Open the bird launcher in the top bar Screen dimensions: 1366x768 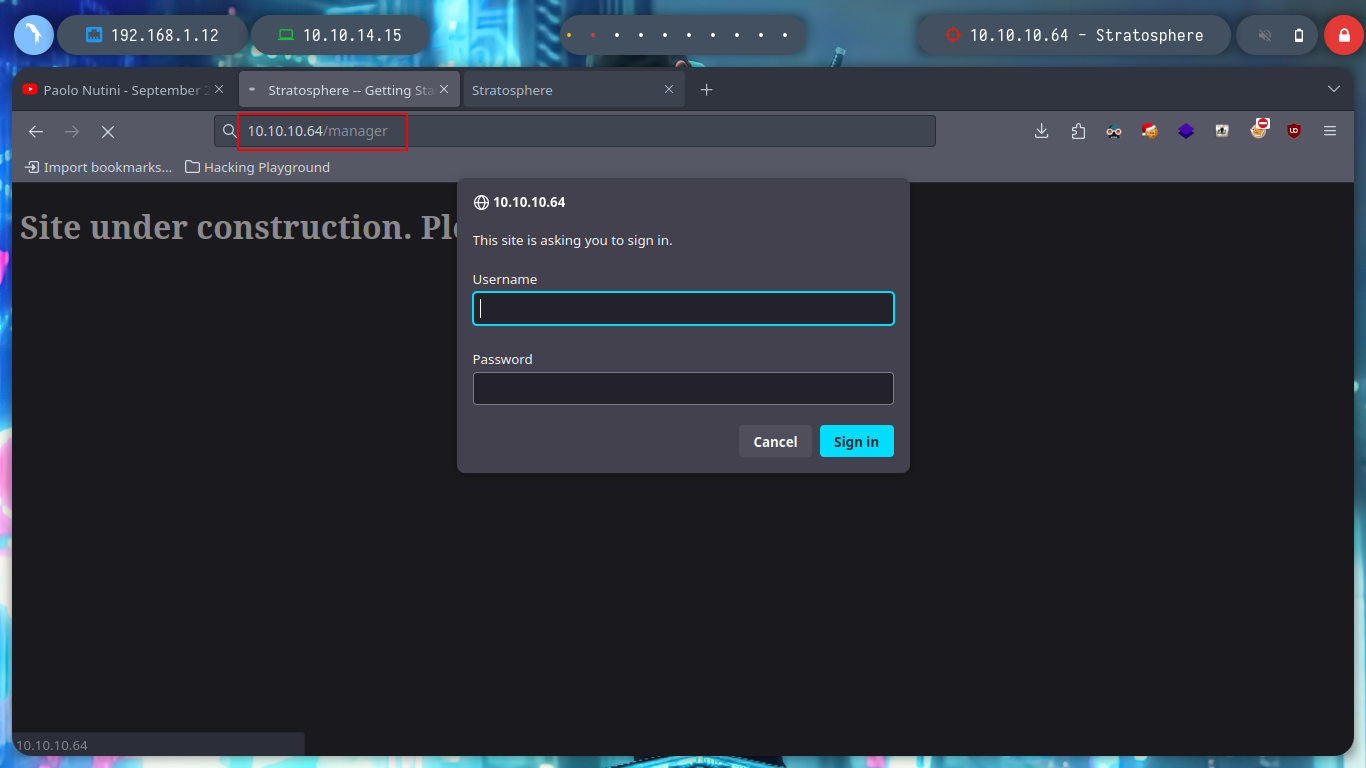pyautogui.click(x=33, y=35)
